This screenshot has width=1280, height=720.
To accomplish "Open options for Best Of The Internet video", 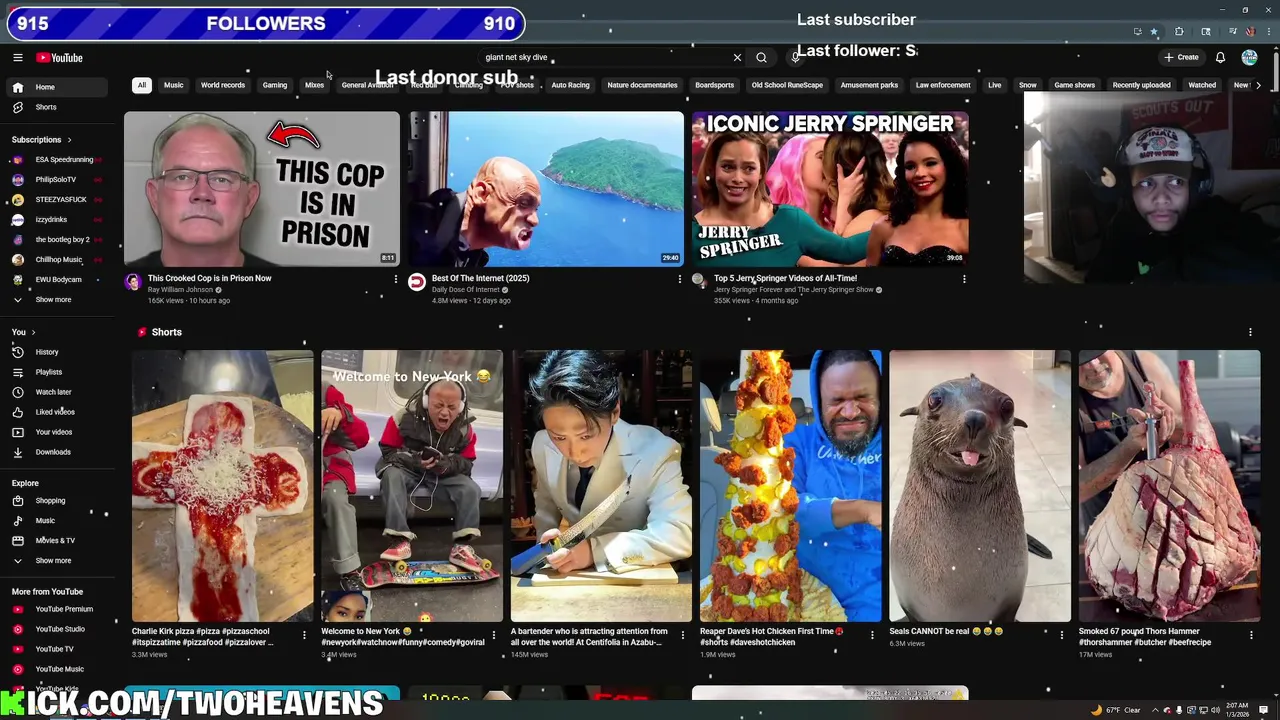I will pyautogui.click(x=680, y=279).
